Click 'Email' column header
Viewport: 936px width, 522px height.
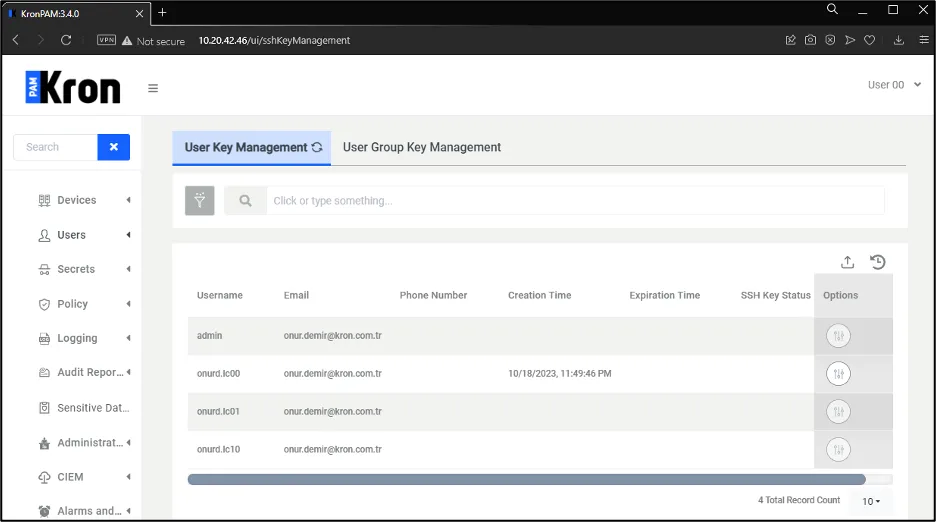296,295
